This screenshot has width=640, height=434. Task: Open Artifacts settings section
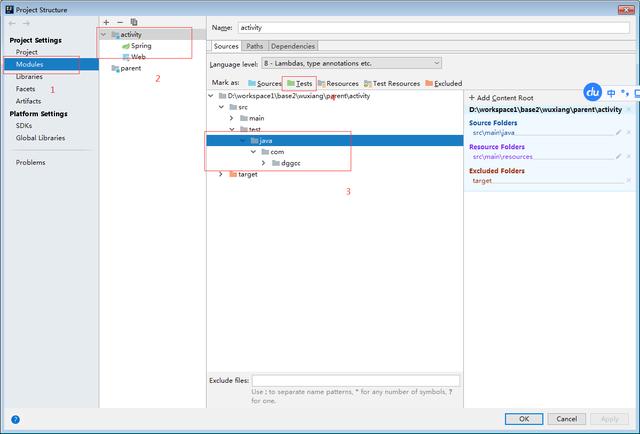[28, 101]
